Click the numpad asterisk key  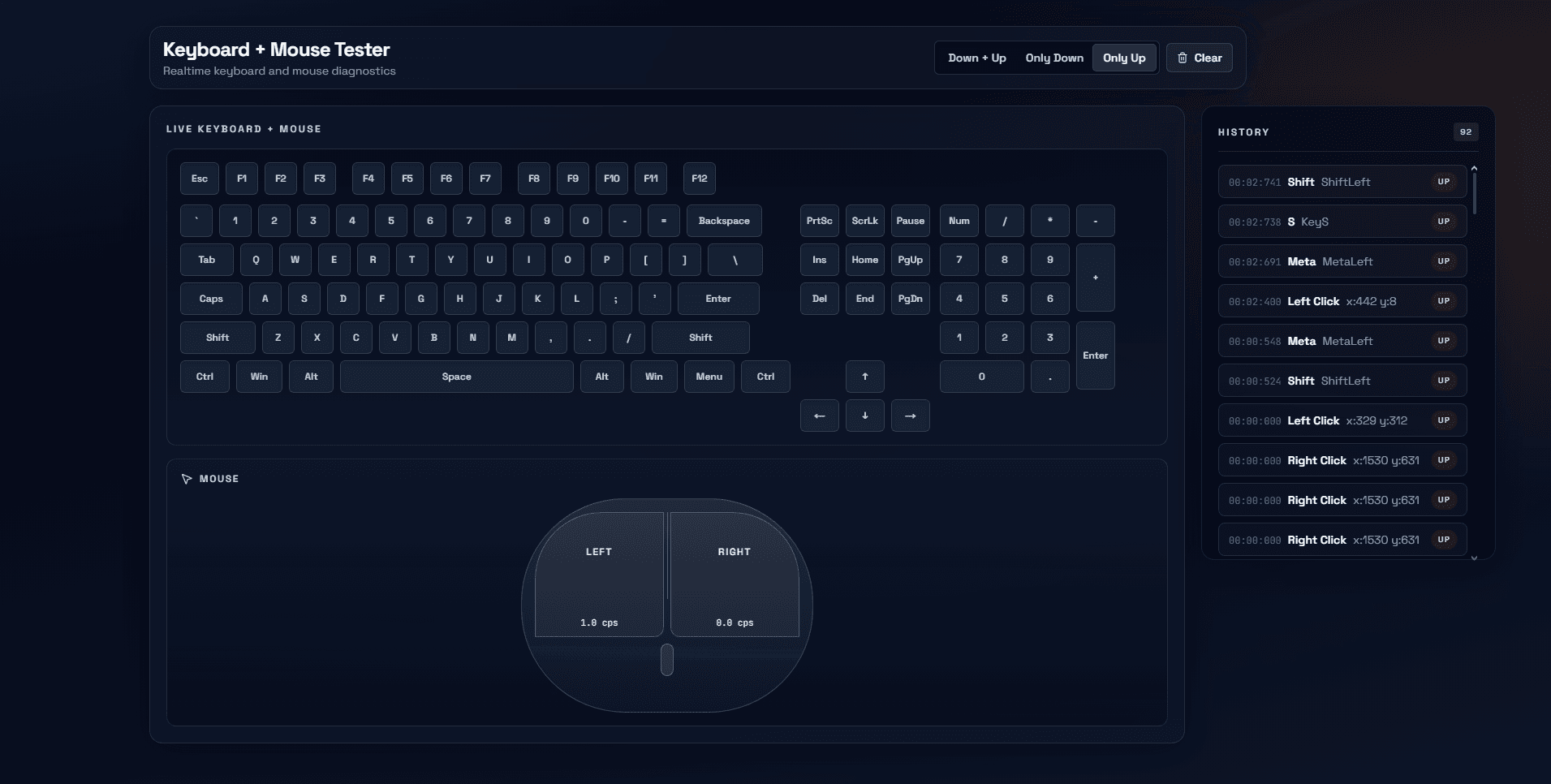[x=1050, y=221]
